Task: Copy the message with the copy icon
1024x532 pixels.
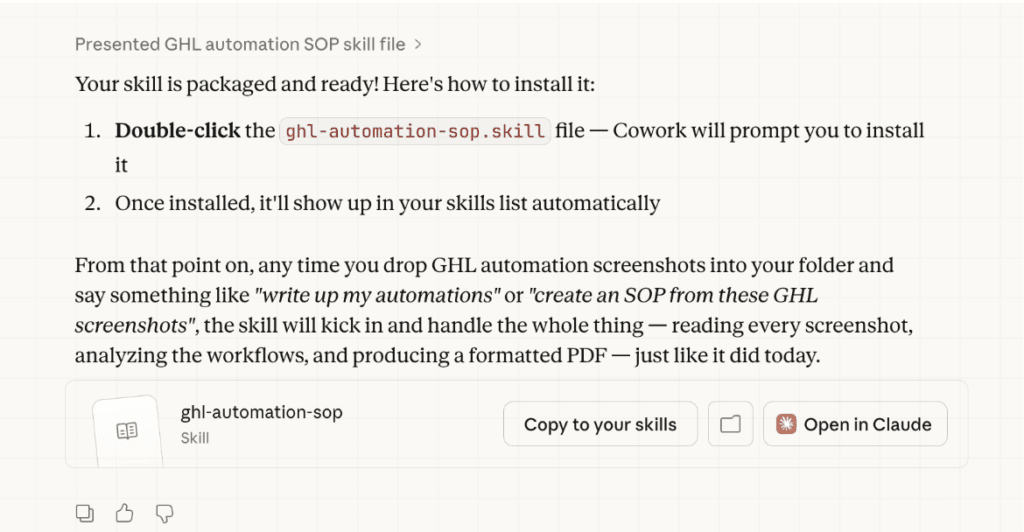Action: tap(85, 513)
